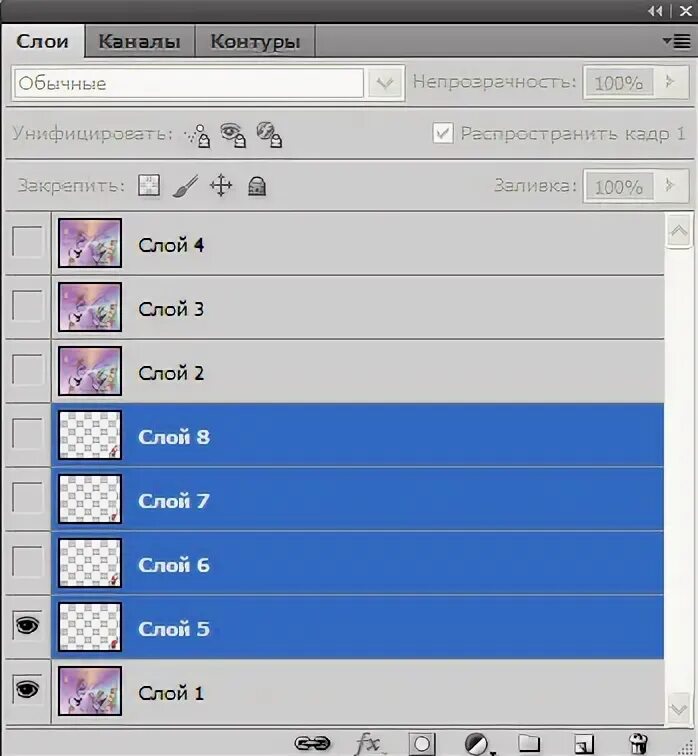Lock layer position move icon
The width and height of the screenshot is (698, 756).
(x=221, y=186)
